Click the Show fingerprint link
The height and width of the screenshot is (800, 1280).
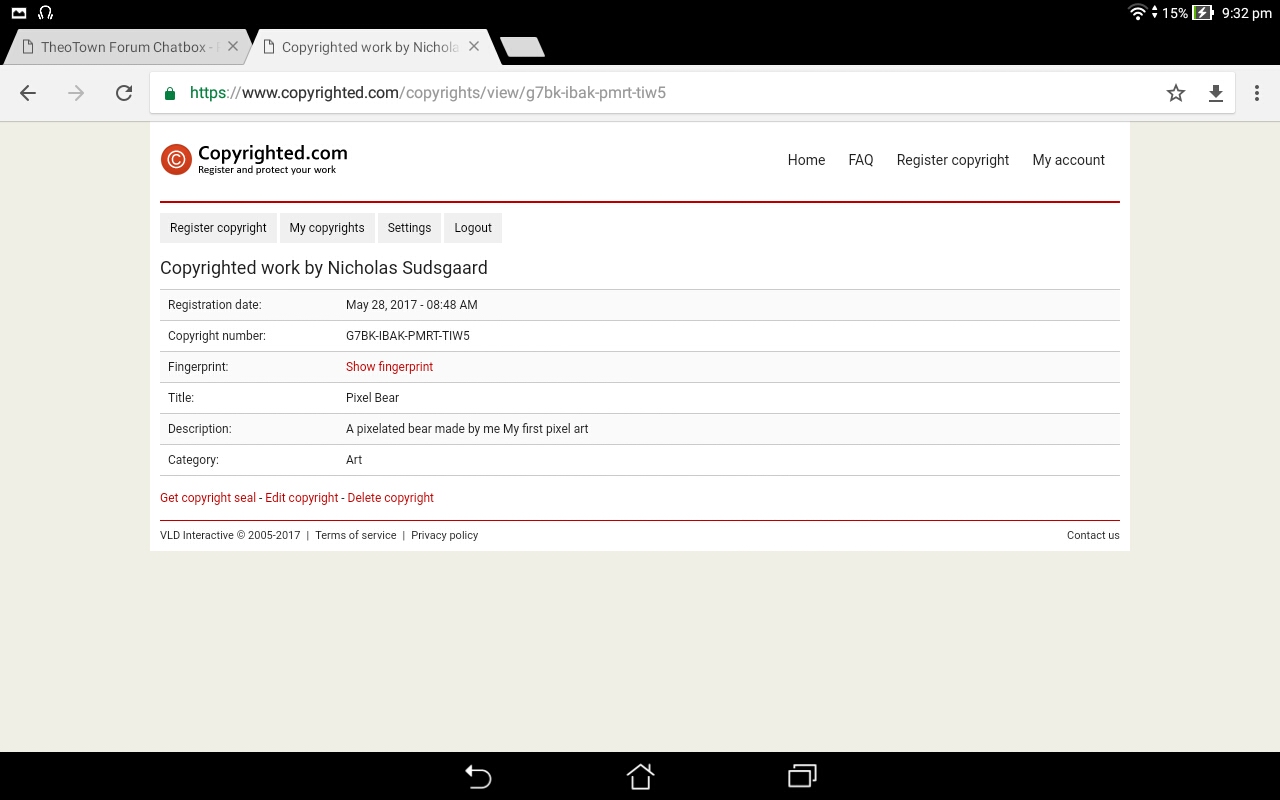coord(389,367)
